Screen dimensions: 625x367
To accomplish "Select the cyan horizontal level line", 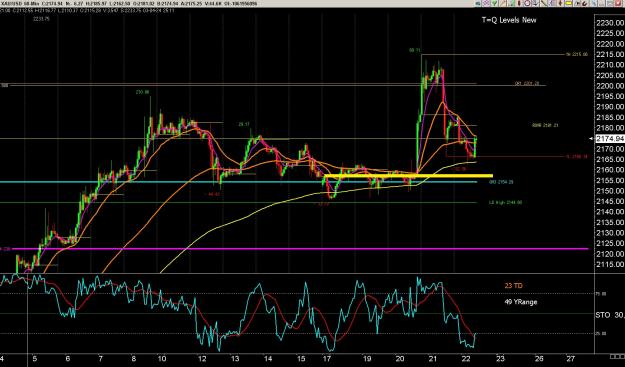I will pyautogui.click(x=238, y=182).
